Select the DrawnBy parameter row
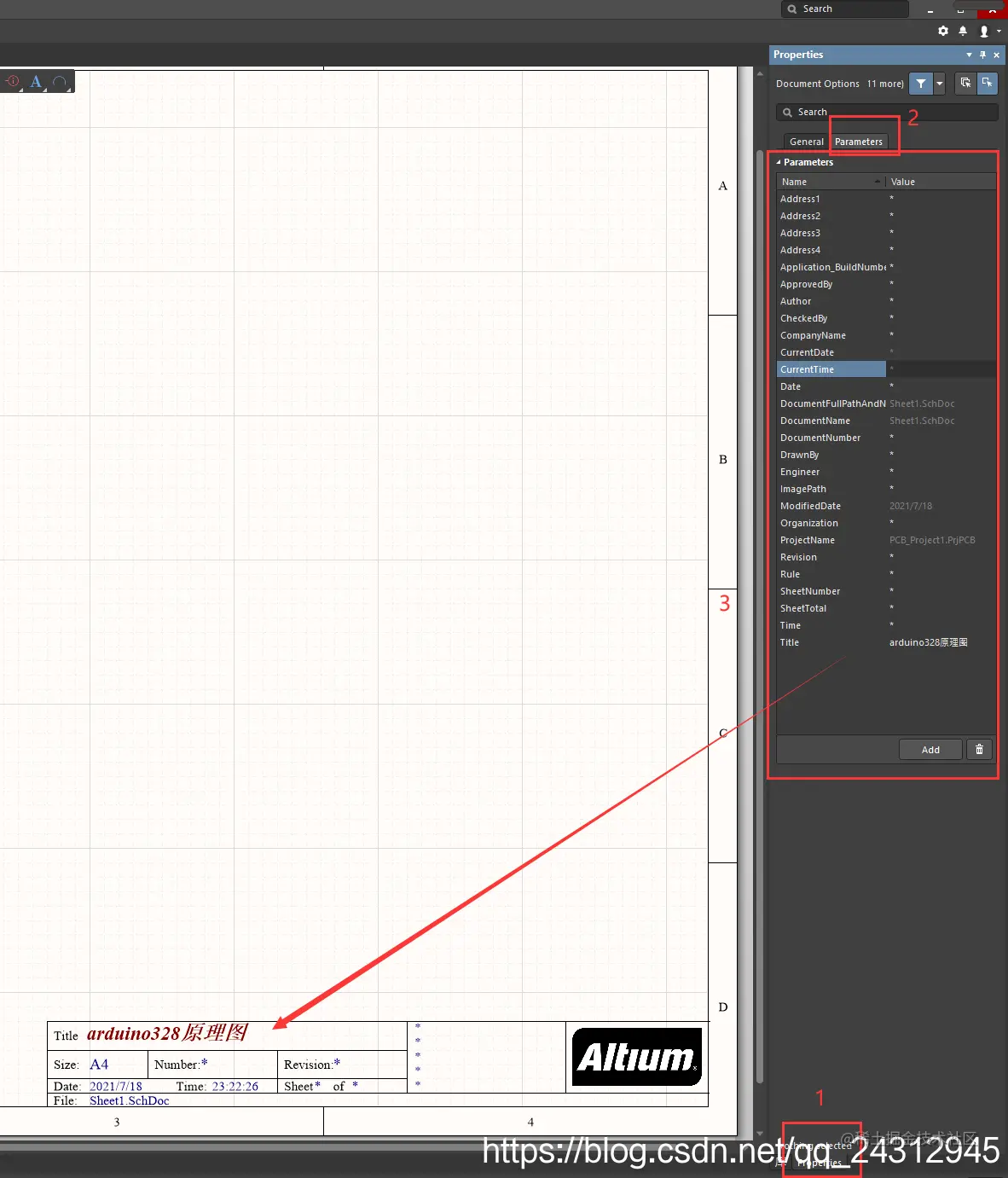The width and height of the screenshot is (1008, 1178). click(886, 455)
